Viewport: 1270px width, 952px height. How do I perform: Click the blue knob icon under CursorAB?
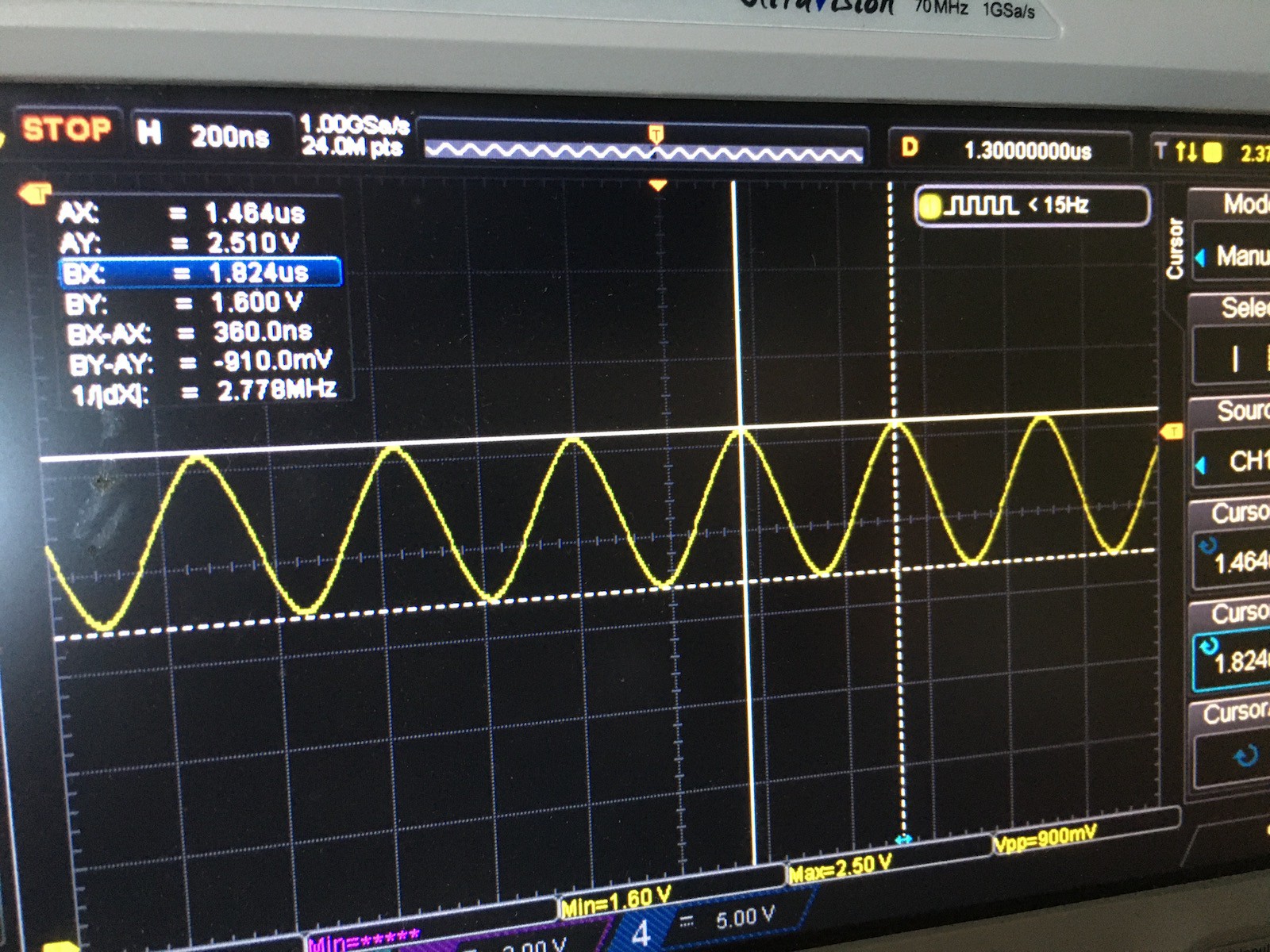[1246, 757]
